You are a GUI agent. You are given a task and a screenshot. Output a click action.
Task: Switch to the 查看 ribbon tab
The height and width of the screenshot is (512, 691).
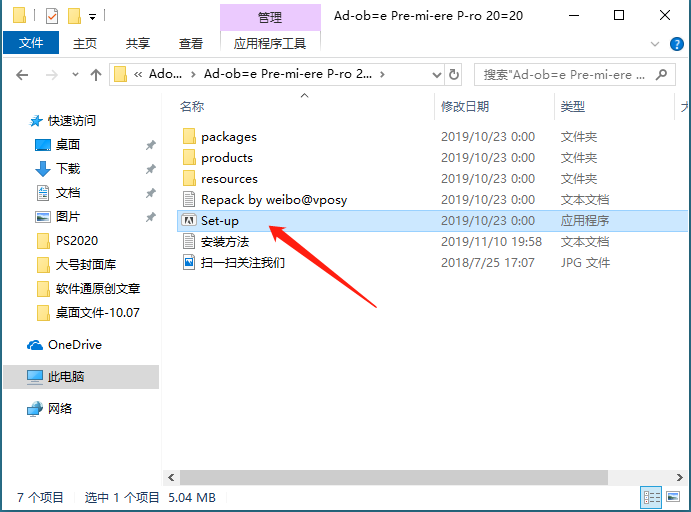[190, 43]
